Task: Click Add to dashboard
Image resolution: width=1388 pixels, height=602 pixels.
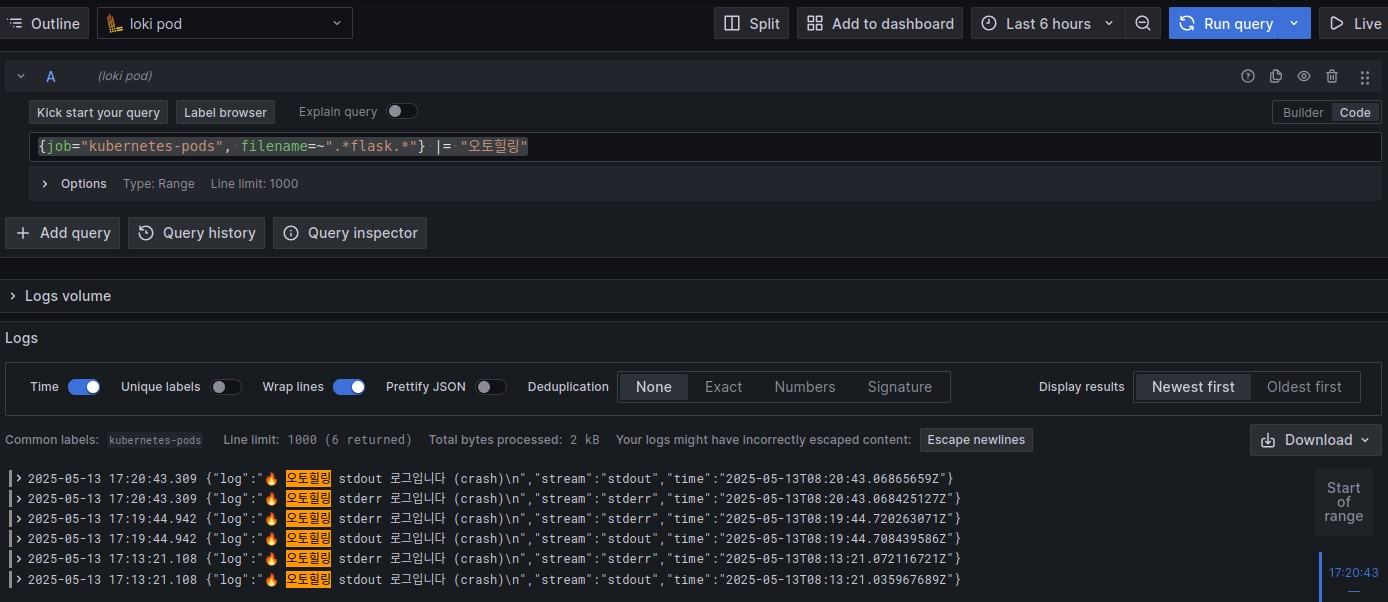Action: pyautogui.click(x=880, y=23)
